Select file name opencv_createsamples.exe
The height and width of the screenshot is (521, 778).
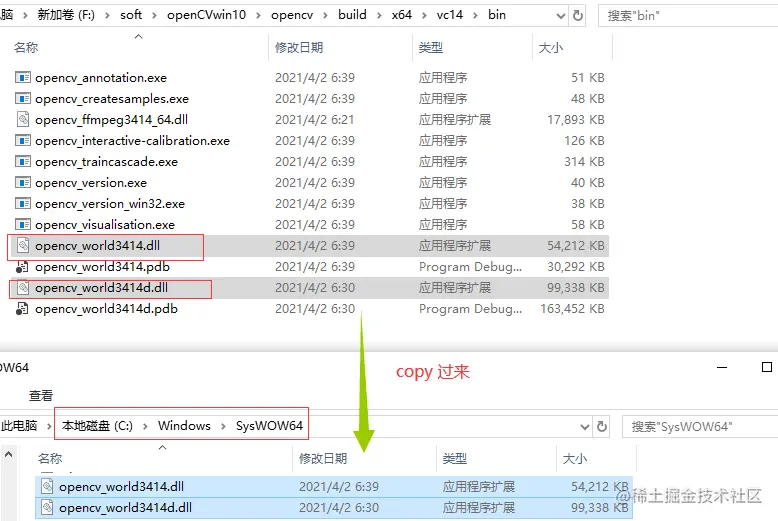coord(112,99)
